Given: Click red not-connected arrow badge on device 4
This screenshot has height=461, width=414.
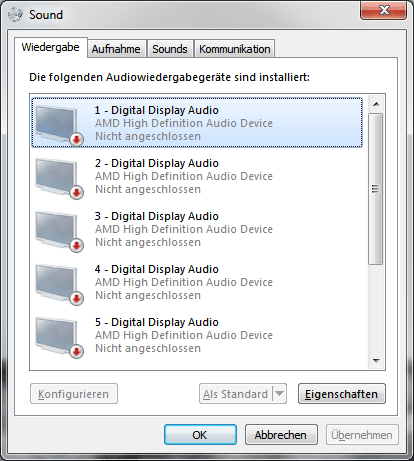Looking at the screenshot, I should pos(77,298).
